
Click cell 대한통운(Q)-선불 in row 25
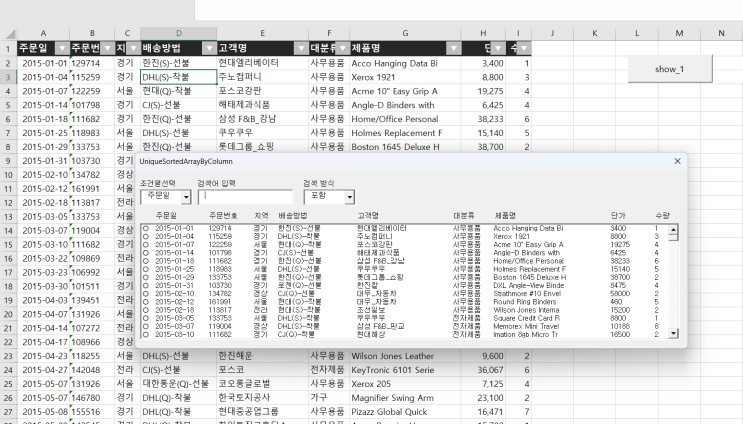(179, 384)
